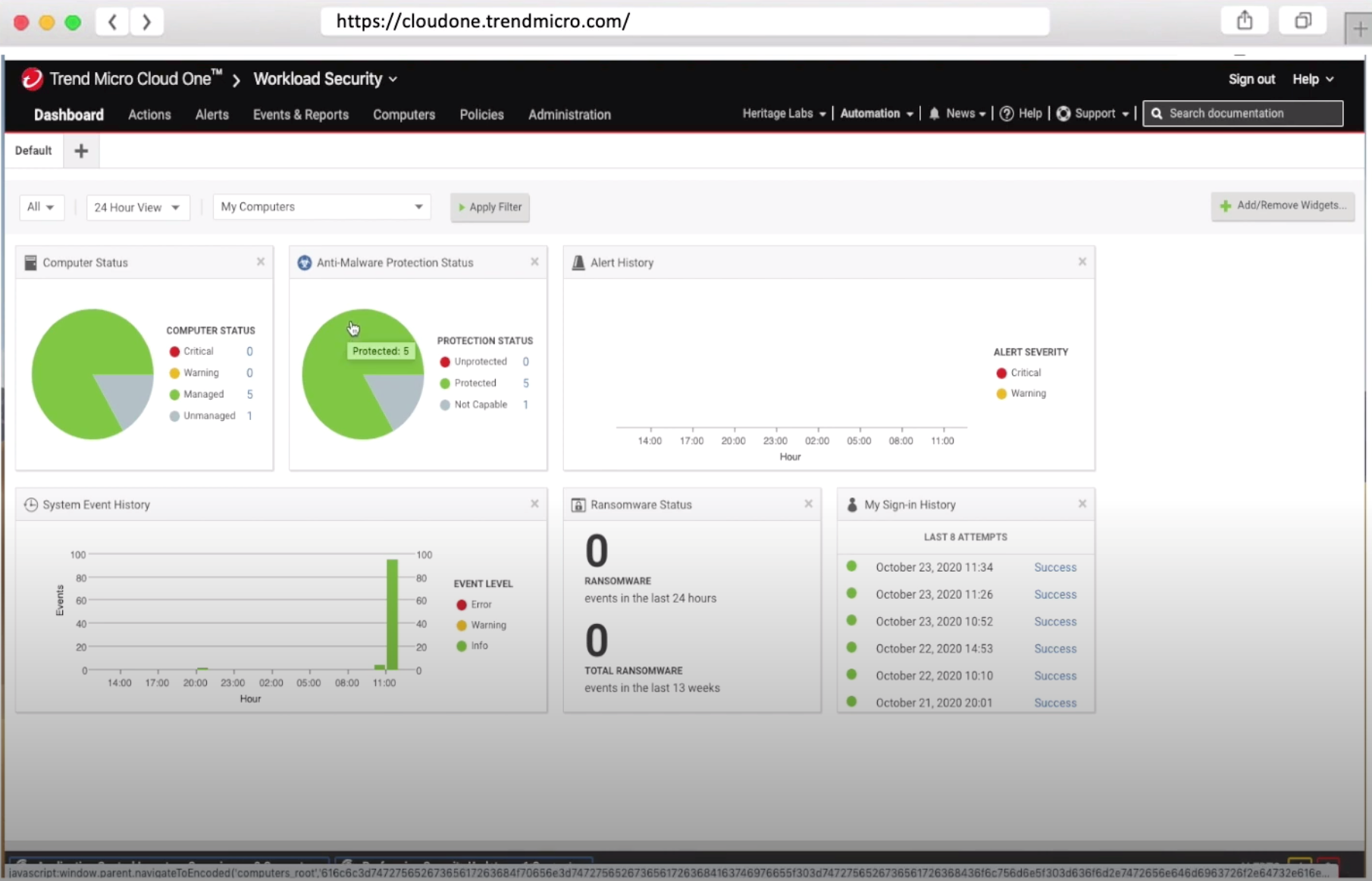This screenshot has width=1372, height=881.
Task: Click the share icon in the browser toolbar
Action: [x=1244, y=20]
